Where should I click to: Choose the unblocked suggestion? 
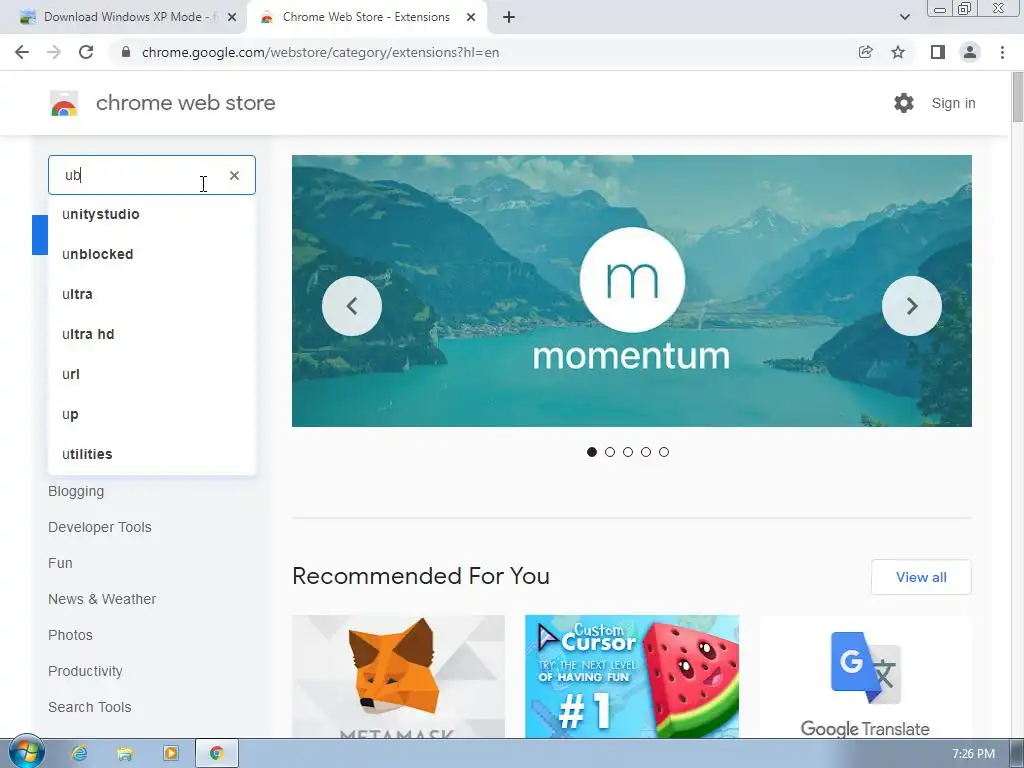[x=152, y=254]
